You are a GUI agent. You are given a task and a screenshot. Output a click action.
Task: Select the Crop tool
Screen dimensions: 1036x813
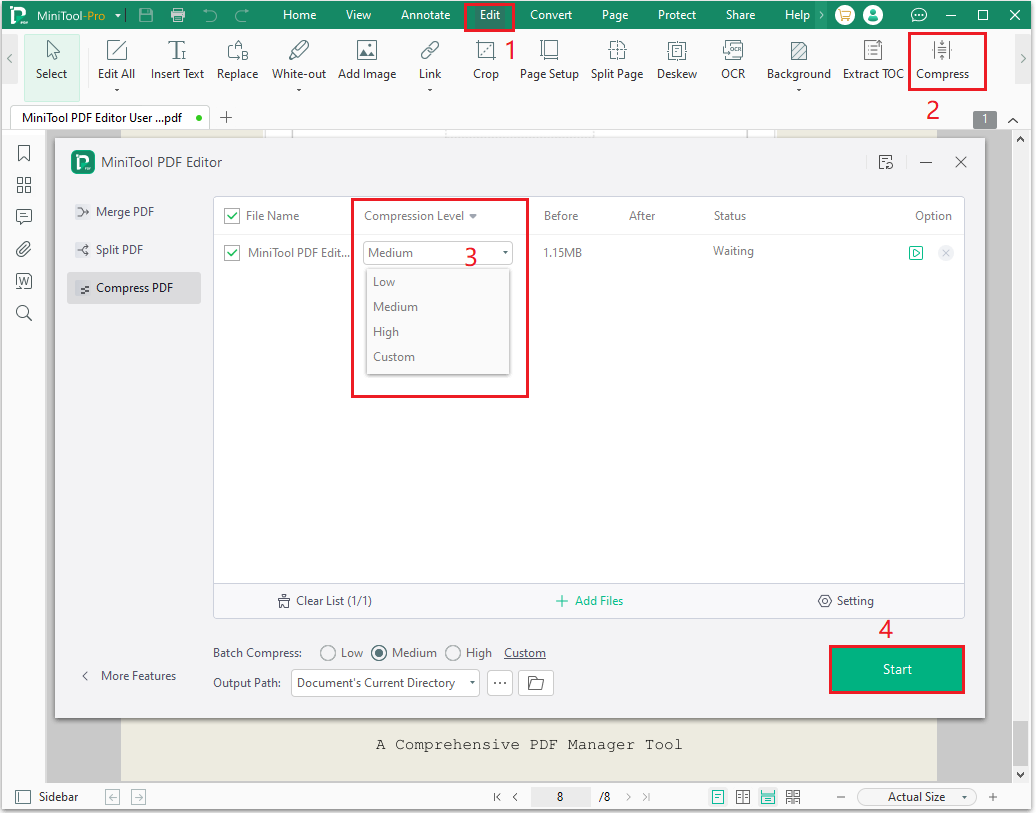(486, 60)
